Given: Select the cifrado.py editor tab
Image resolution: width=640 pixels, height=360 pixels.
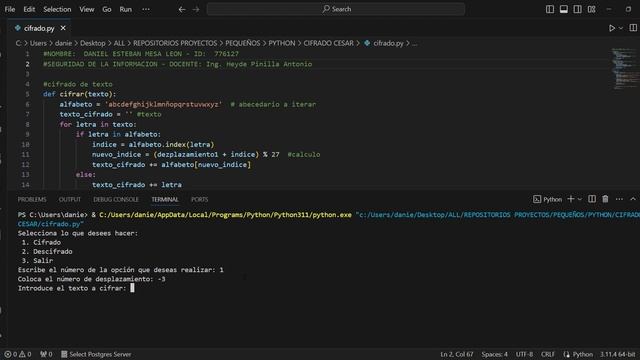Looking at the screenshot, I should click(39, 28).
